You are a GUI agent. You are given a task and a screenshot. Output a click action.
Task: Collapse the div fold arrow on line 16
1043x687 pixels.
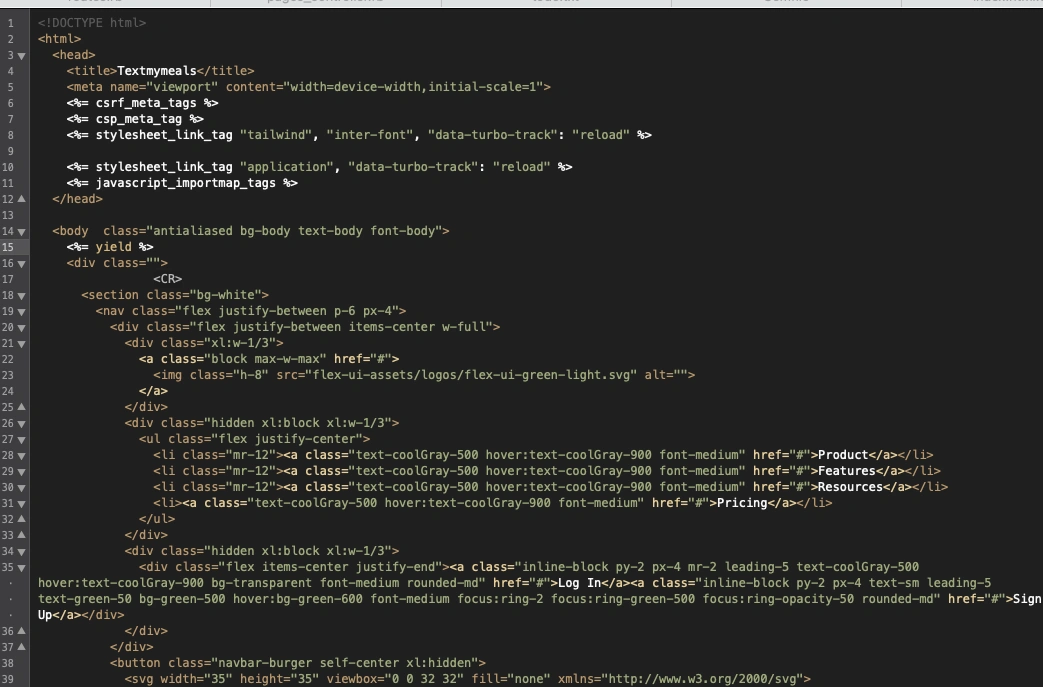pyautogui.click(x=22, y=263)
